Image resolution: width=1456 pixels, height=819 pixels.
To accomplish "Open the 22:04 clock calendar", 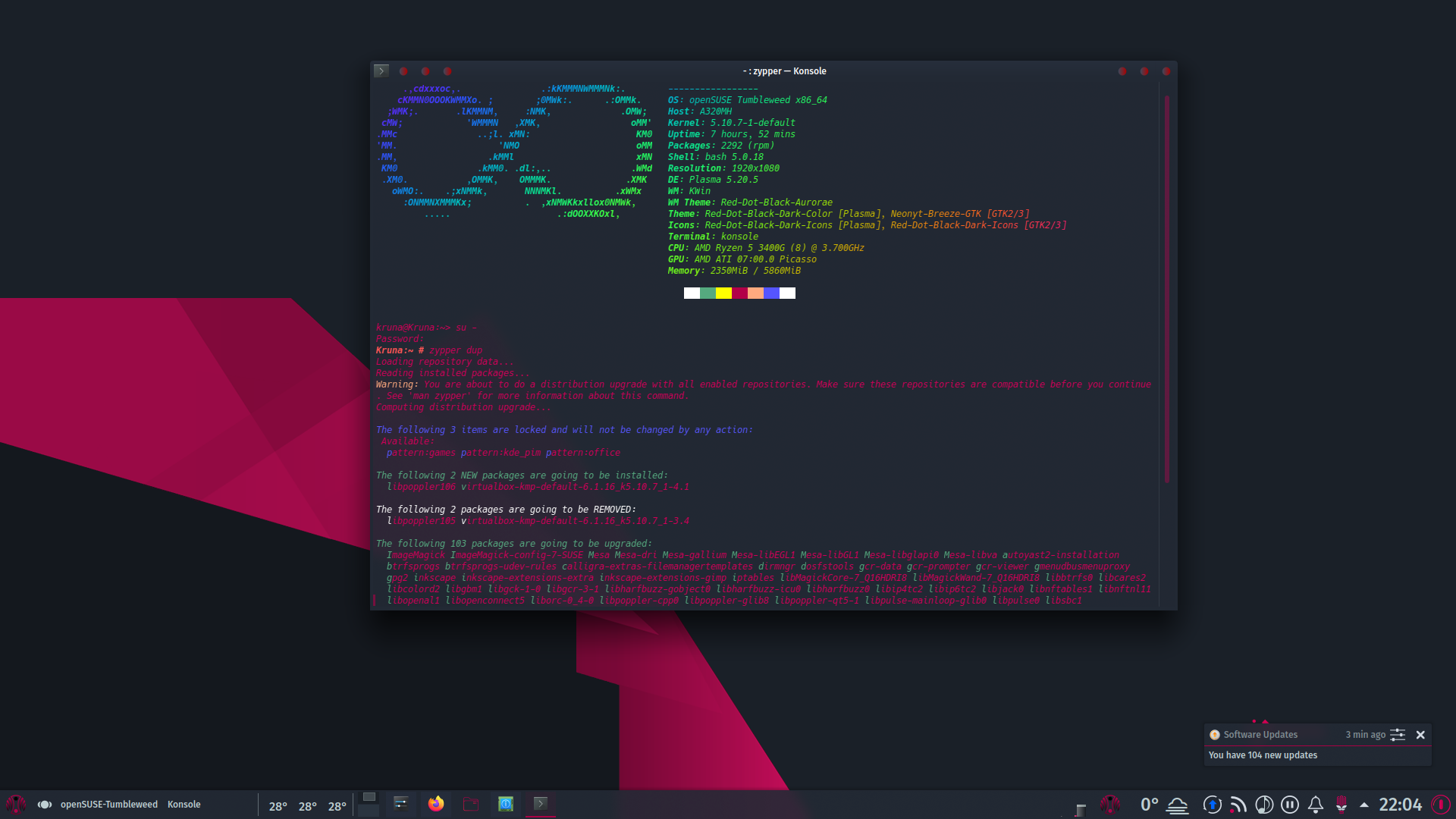I will click(x=1400, y=805).
